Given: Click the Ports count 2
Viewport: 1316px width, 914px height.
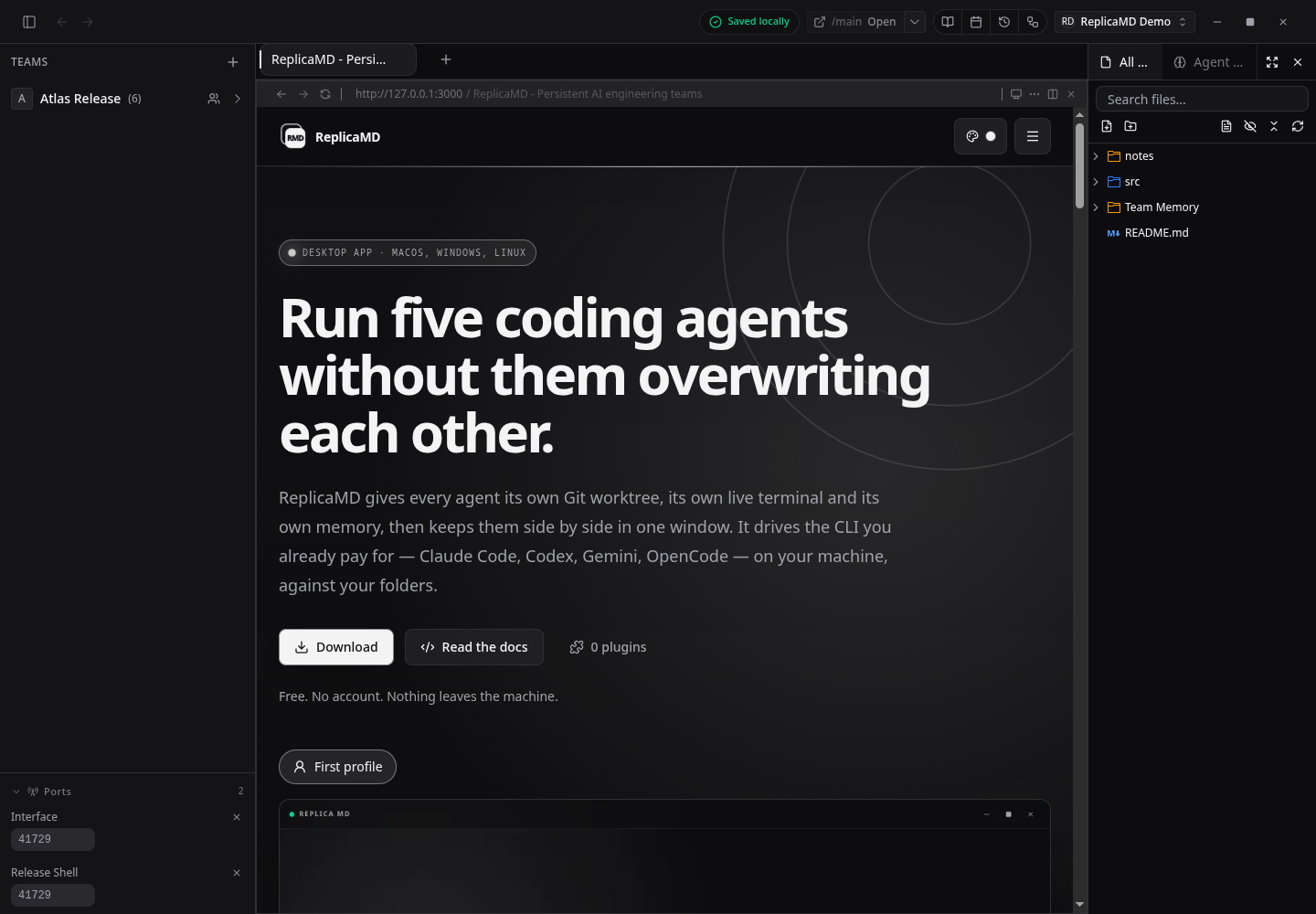Looking at the screenshot, I should [240, 792].
